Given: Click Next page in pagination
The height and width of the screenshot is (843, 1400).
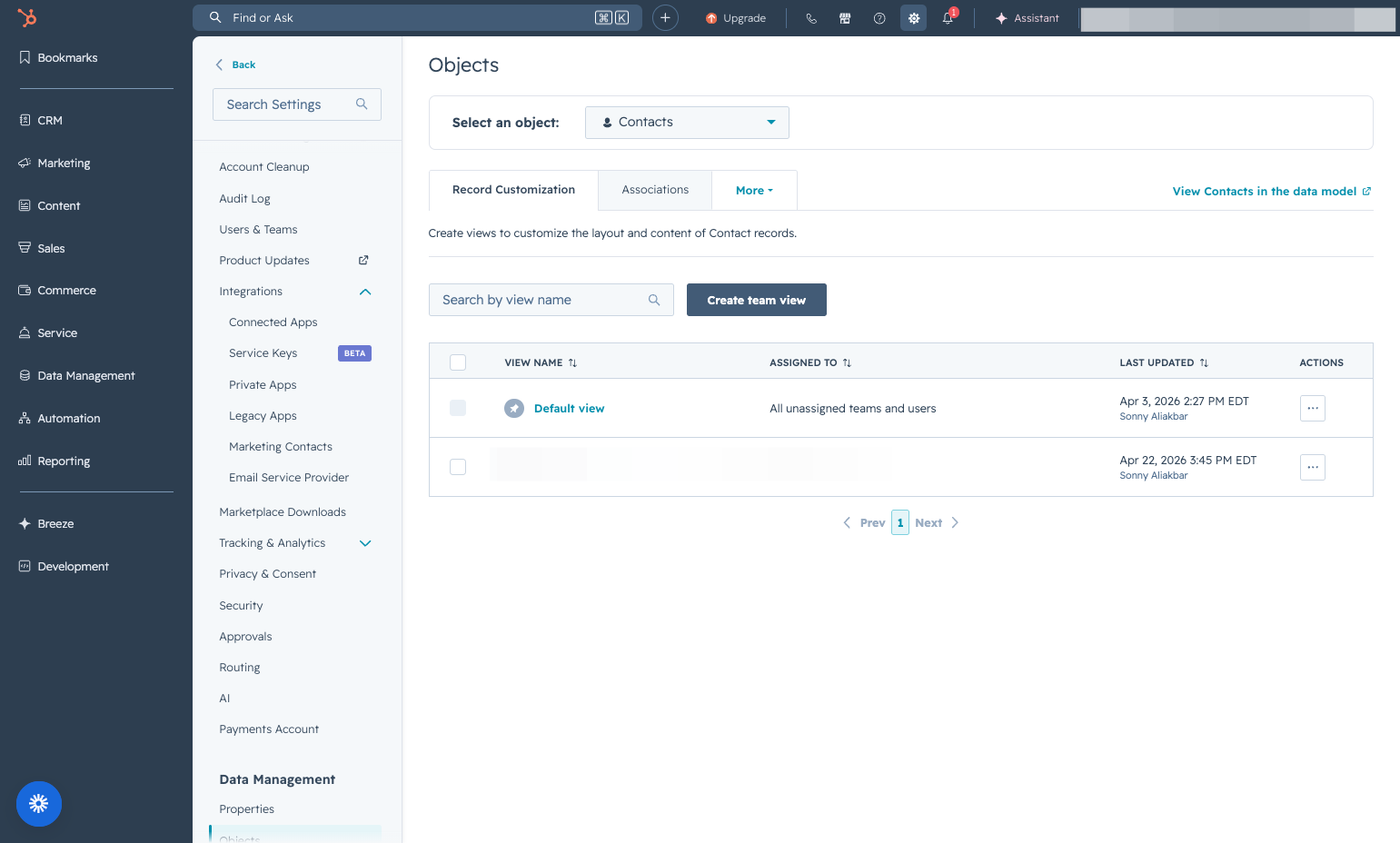Looking at the screenshot, I should 937,522.
